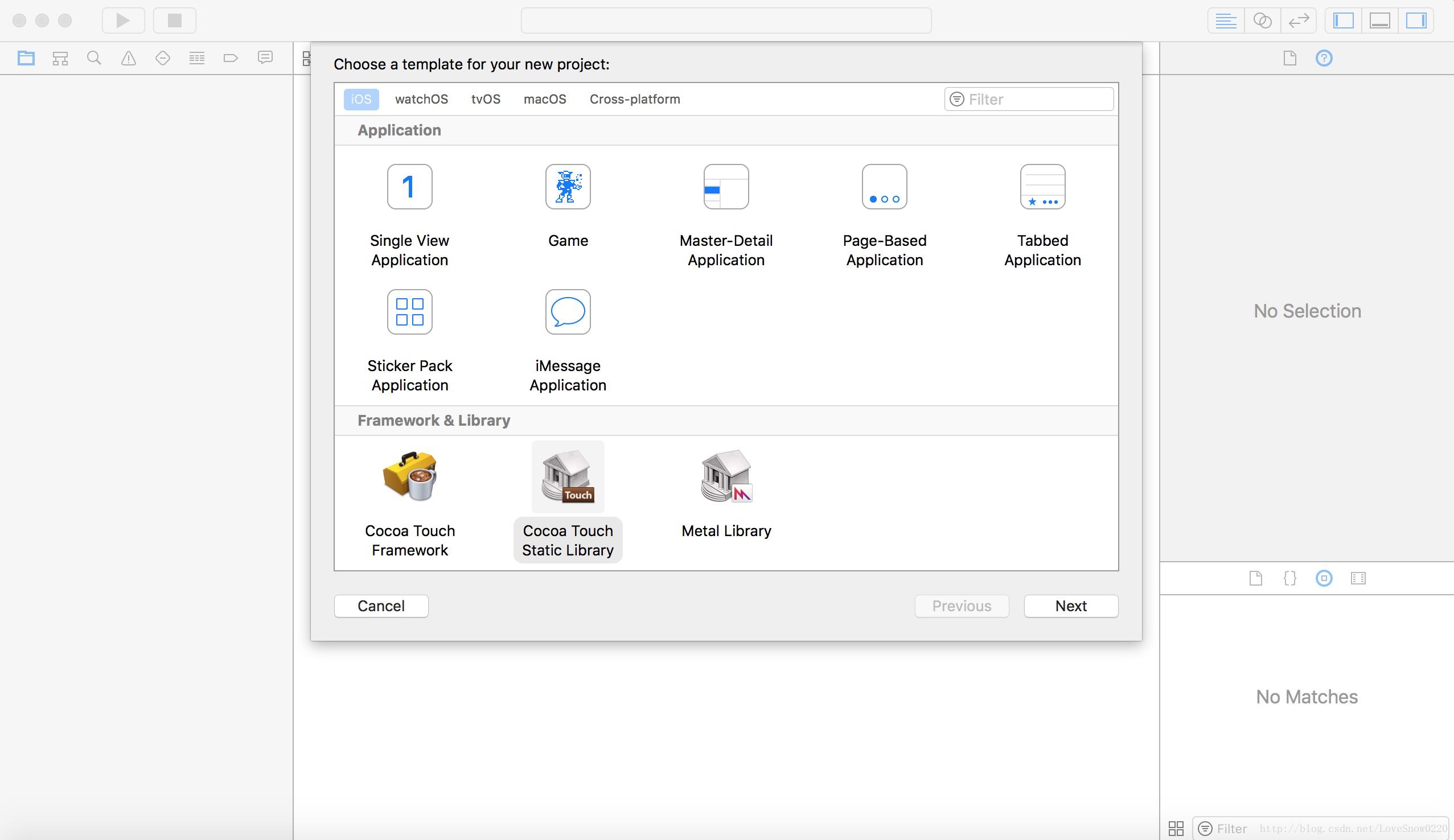This screenshot has width=1454, height=840.
Task: Show the Assistant editor
Action: point(1263,20)
